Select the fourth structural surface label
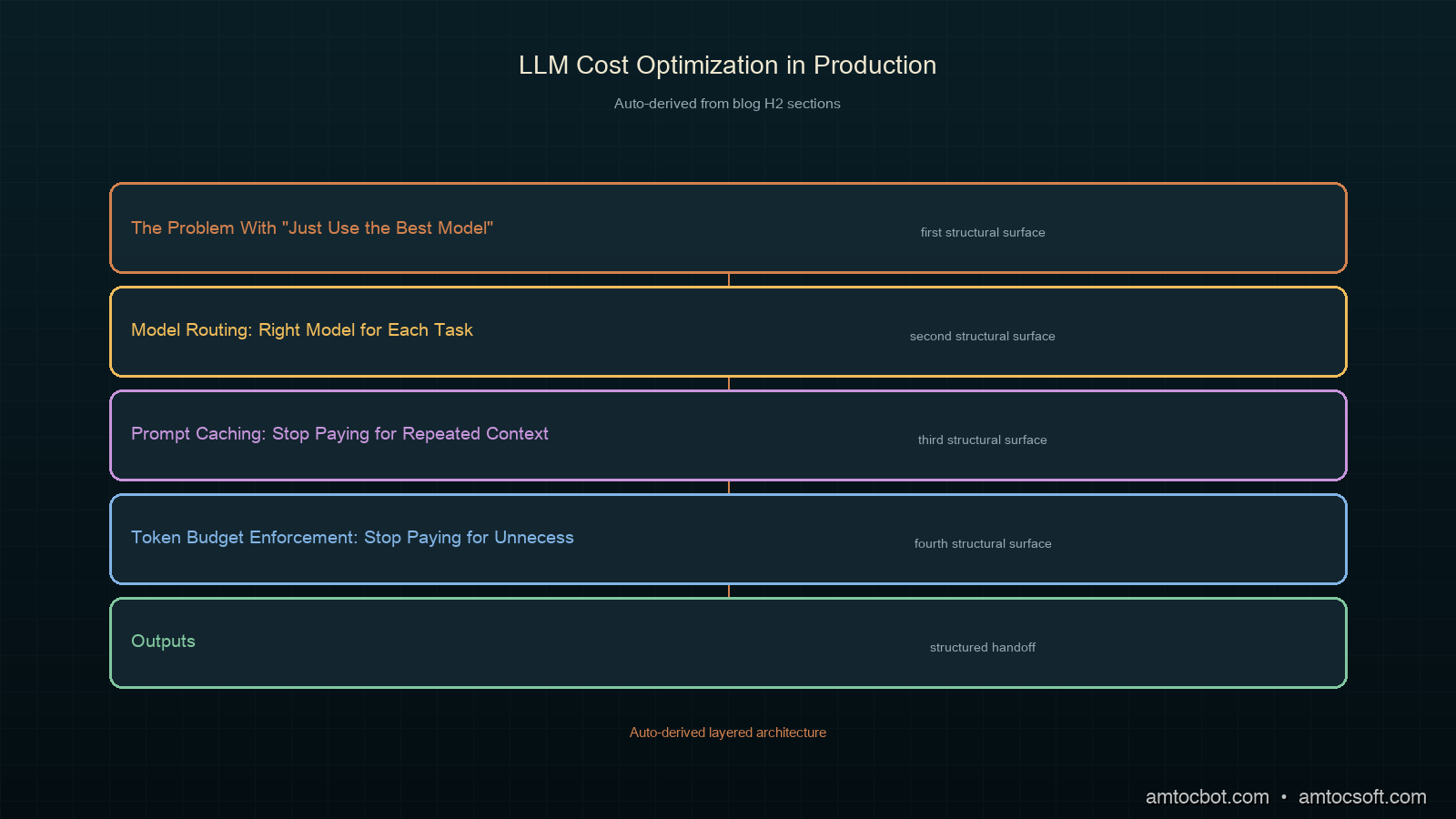Image resolution: width=1456 pixels, height=819 pixels. (x=983, y=544)
